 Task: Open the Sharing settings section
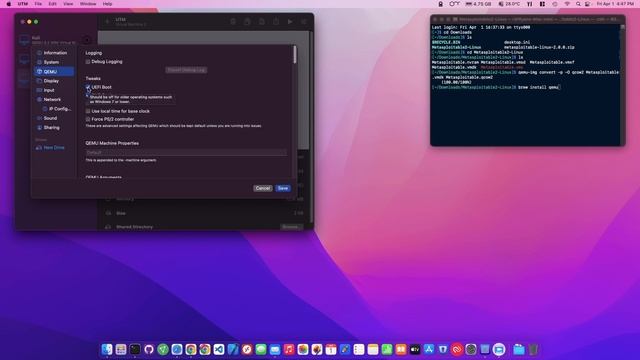(54, 127)
